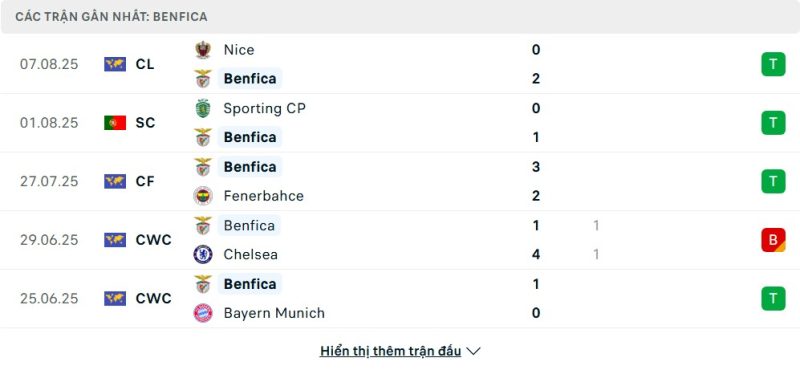The height and width of the screenshot is (374, 800).
Task: Click the Fenerbahce club crest icon
Action: point(203,196)
